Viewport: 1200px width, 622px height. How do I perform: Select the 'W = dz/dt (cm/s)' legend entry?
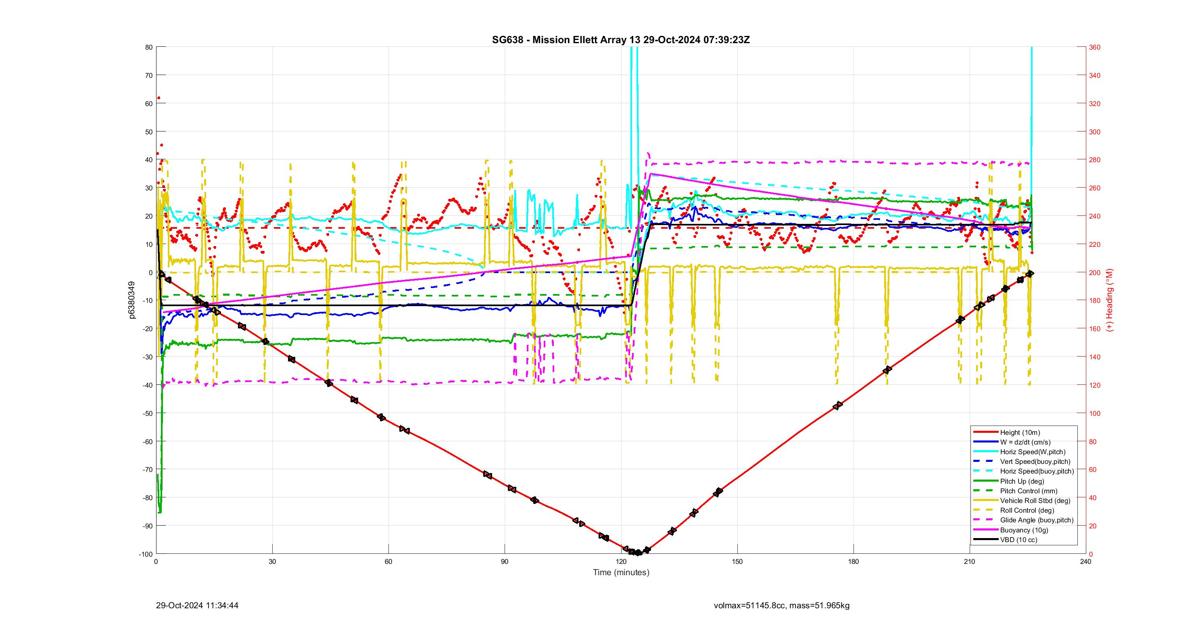(x=1024, y=441)
